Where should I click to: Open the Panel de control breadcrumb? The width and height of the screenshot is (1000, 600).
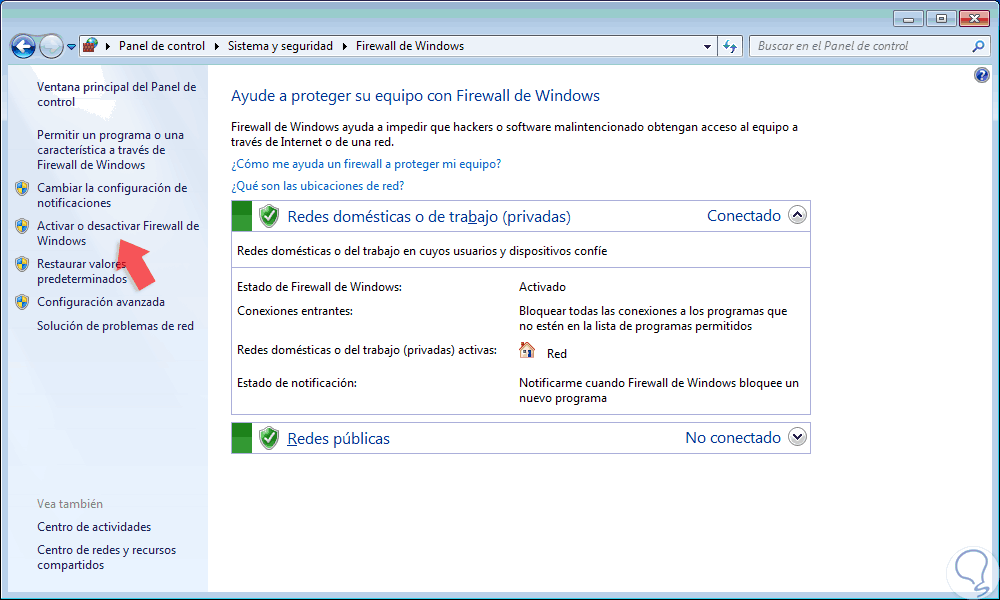(x=162, y=46)
